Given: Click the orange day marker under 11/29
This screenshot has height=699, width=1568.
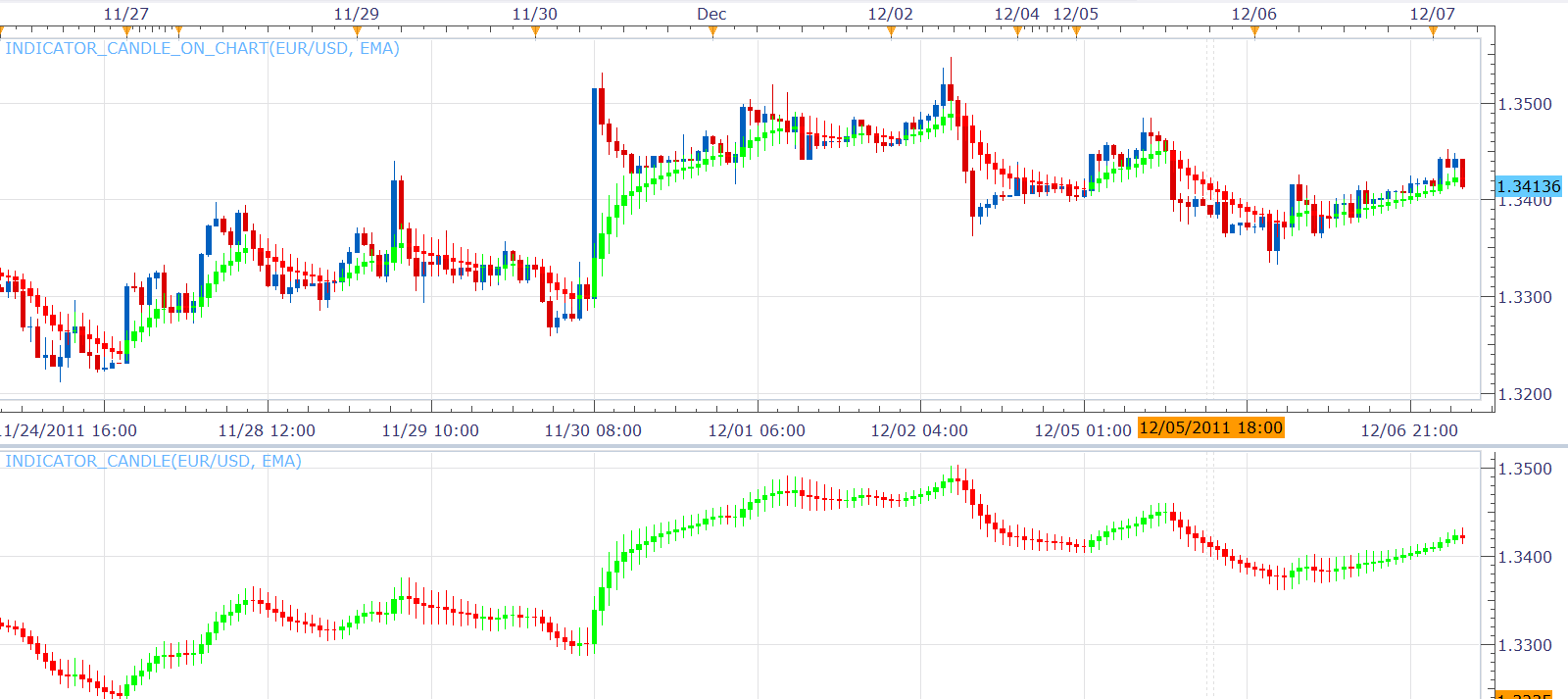Looking at the screenshot, I should pos(357,32).
